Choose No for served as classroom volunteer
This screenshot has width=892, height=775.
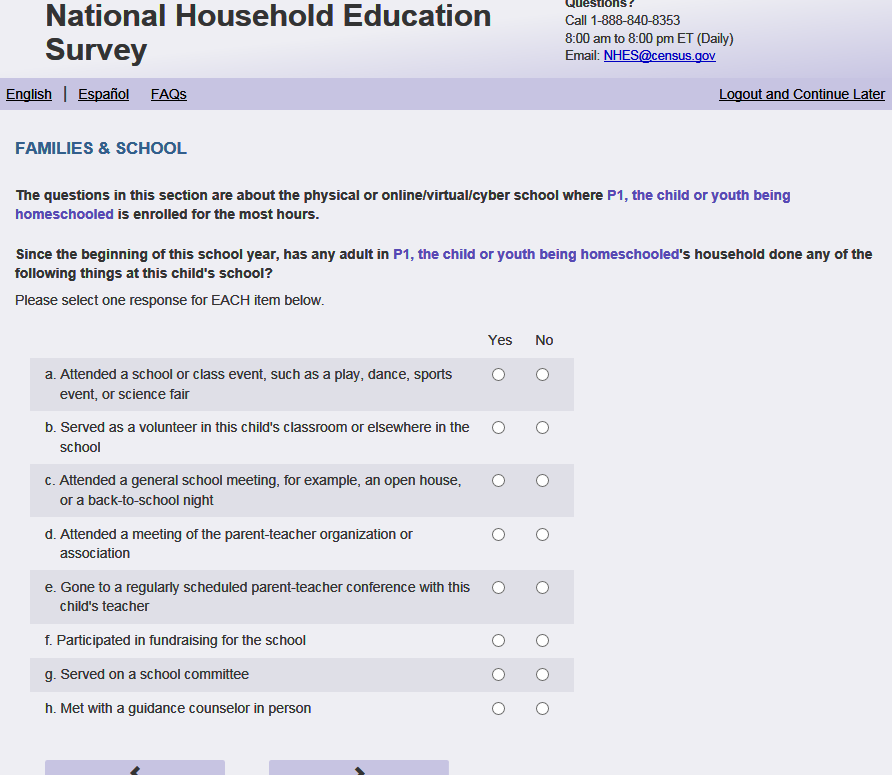(x=542, y=428)
